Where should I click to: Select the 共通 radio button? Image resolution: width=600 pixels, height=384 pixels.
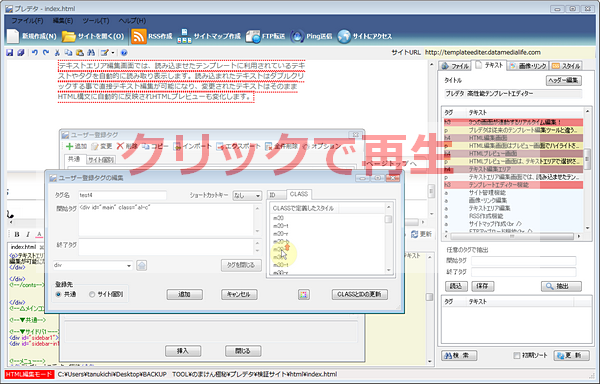[58, 295]
